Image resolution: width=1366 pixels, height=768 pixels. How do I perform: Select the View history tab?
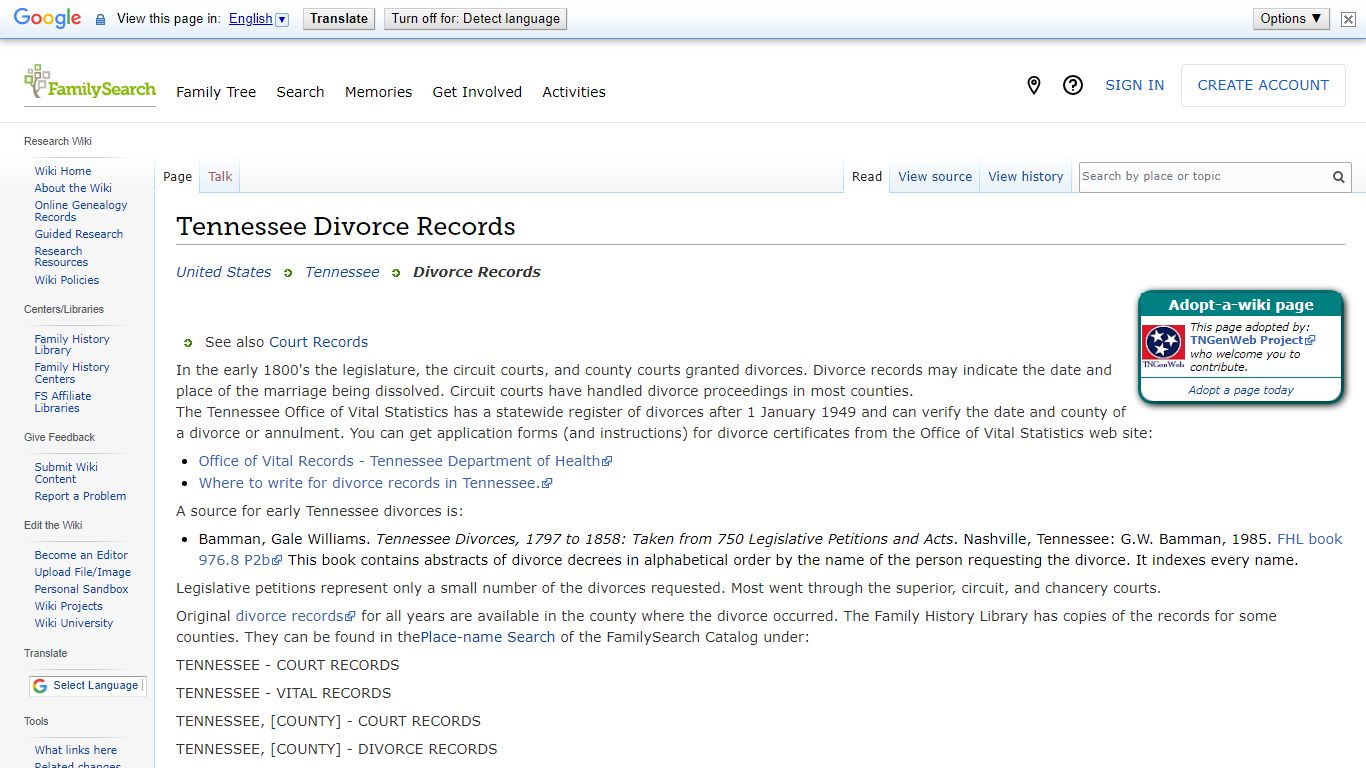(x=1026, y=177)
